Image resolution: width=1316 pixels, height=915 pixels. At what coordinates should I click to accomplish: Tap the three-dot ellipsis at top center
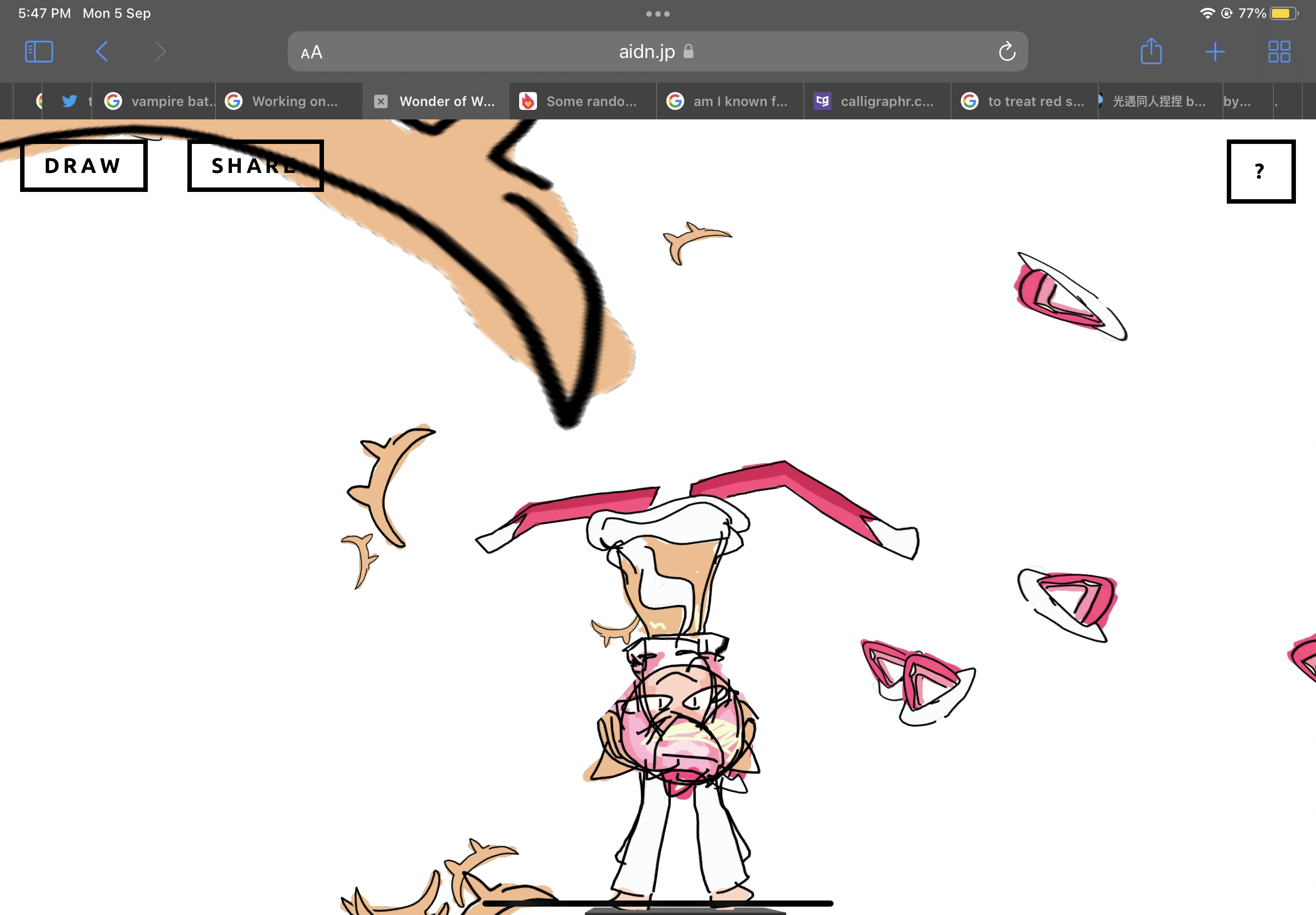657,13
